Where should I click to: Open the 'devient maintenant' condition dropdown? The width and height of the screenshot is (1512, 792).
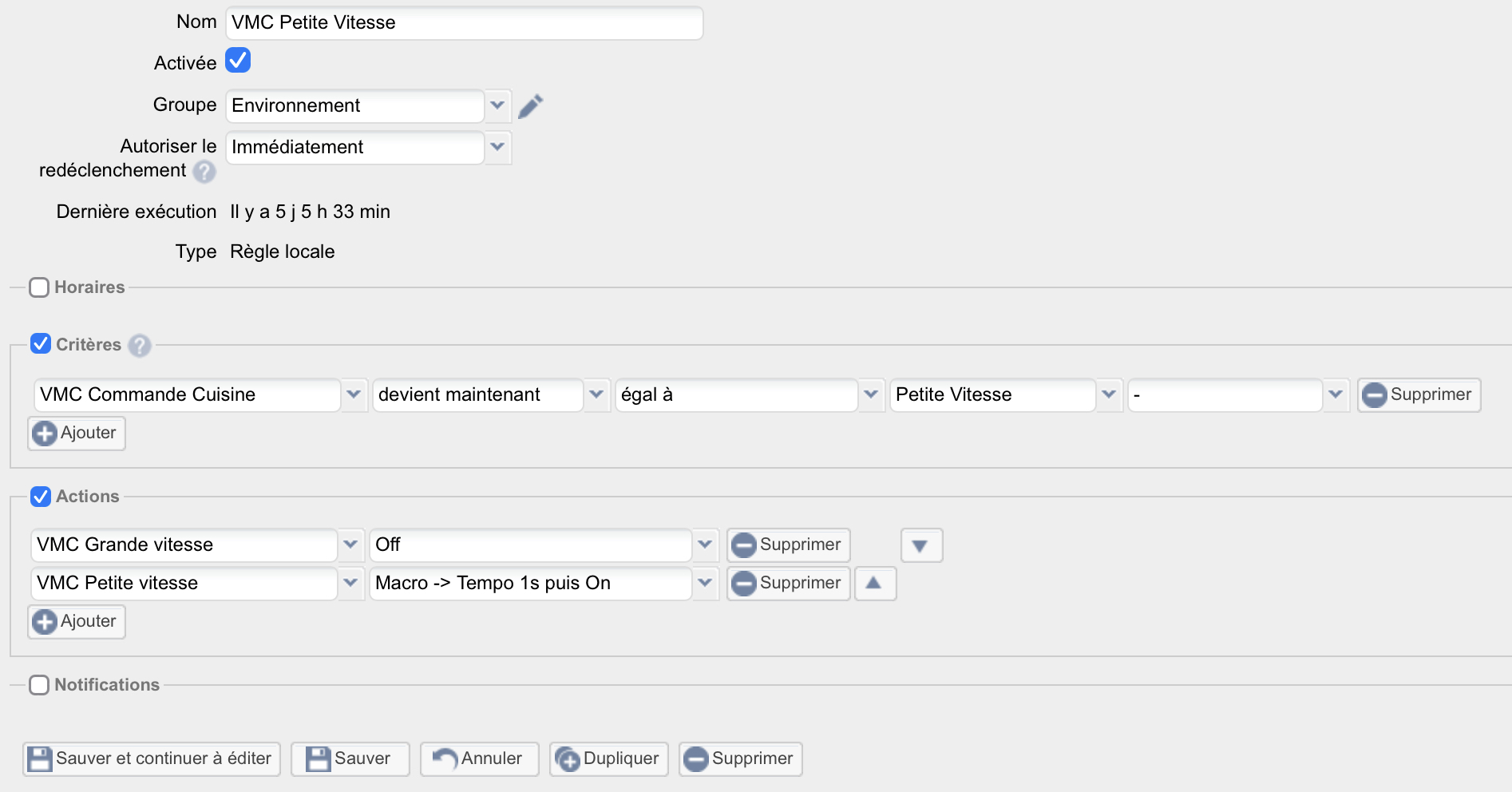596,395
